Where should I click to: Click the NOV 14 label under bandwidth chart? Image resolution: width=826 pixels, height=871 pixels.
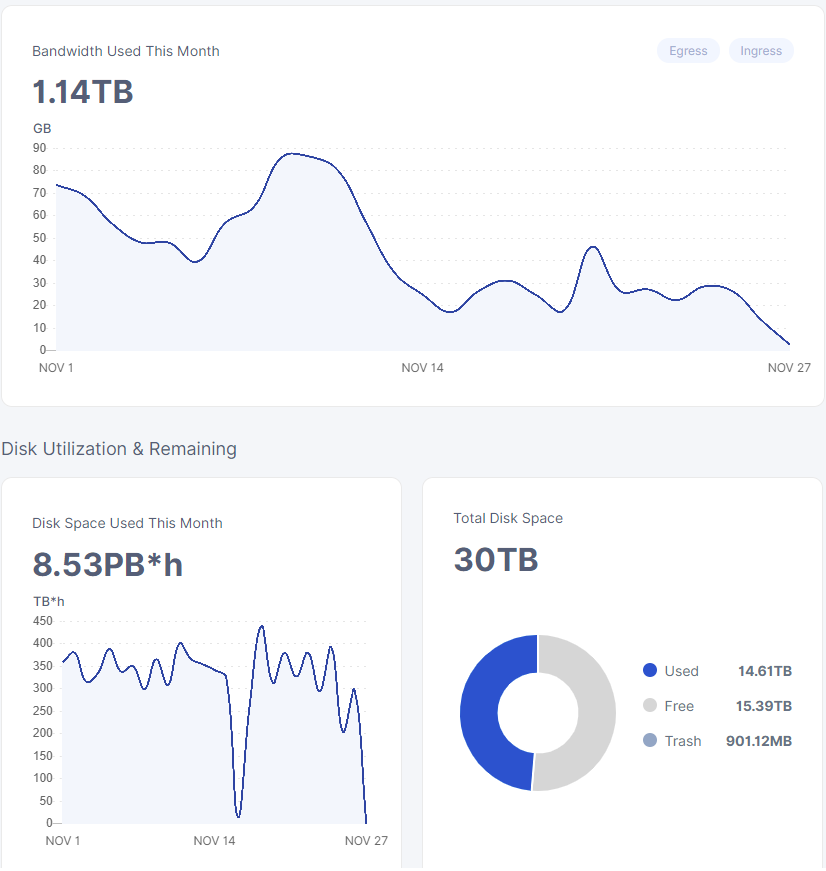click(422, 368)
